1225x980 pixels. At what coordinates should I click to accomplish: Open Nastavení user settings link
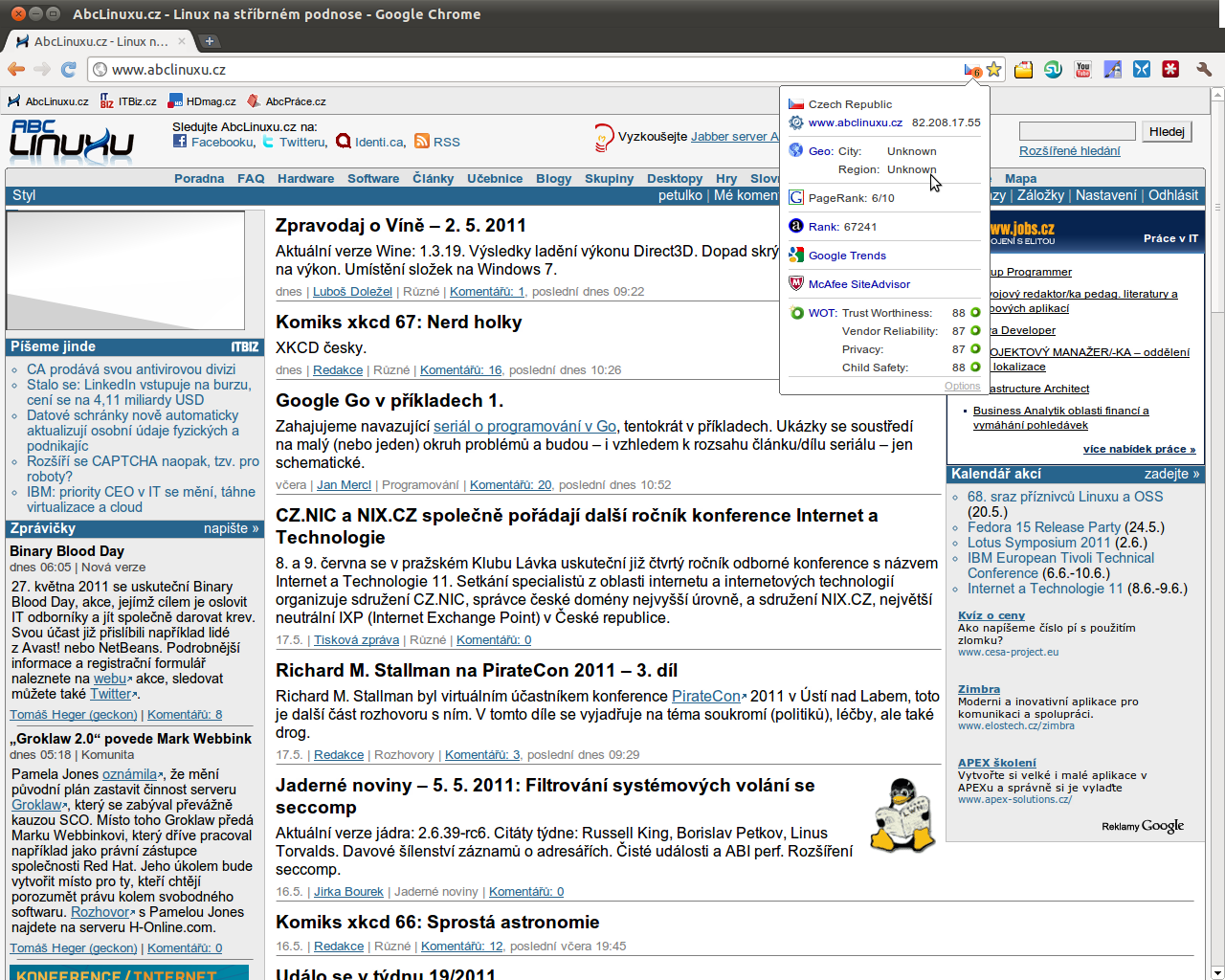[x=1106, y=195]
